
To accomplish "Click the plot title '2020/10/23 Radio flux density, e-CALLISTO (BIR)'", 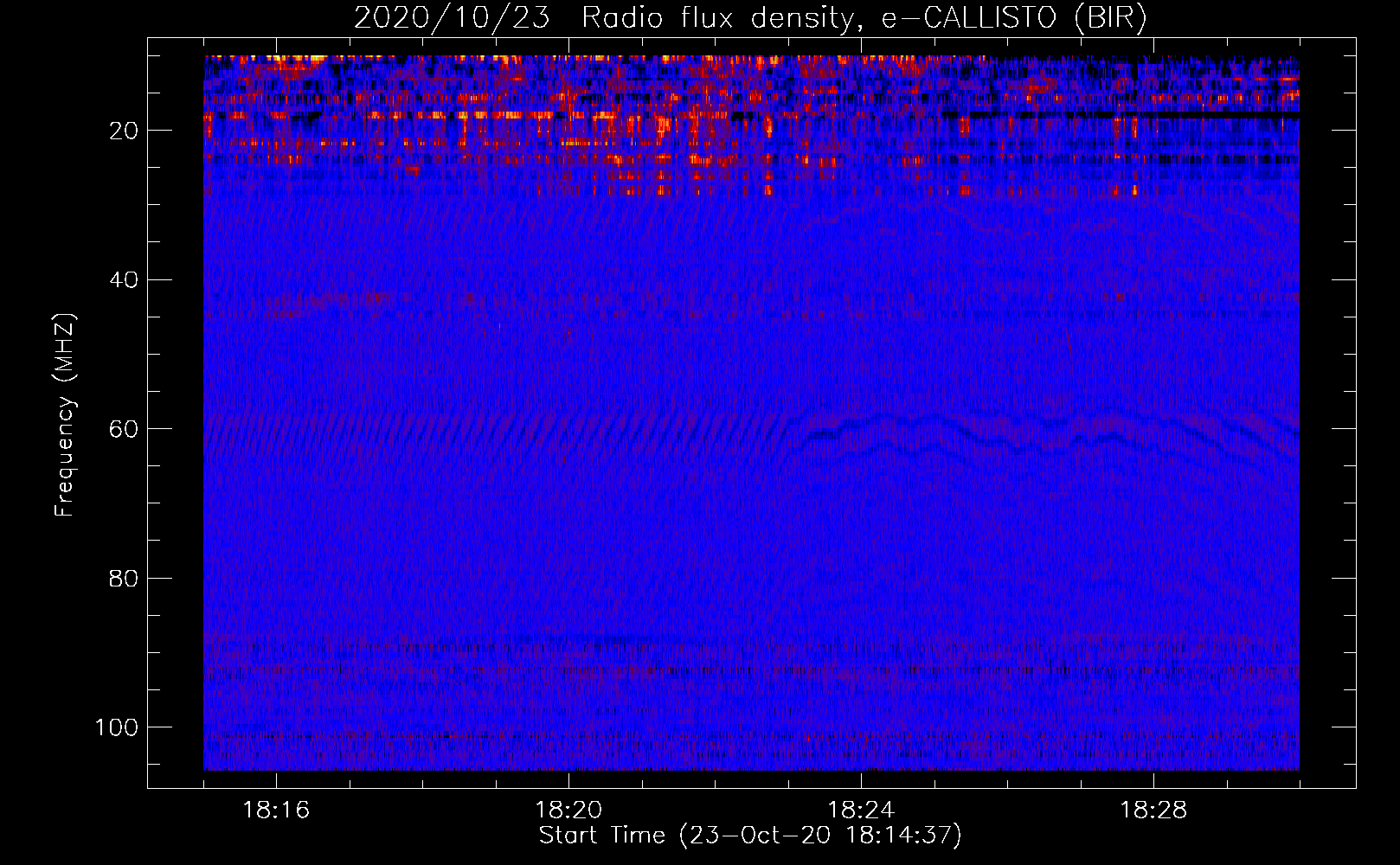I will point(750,18).
